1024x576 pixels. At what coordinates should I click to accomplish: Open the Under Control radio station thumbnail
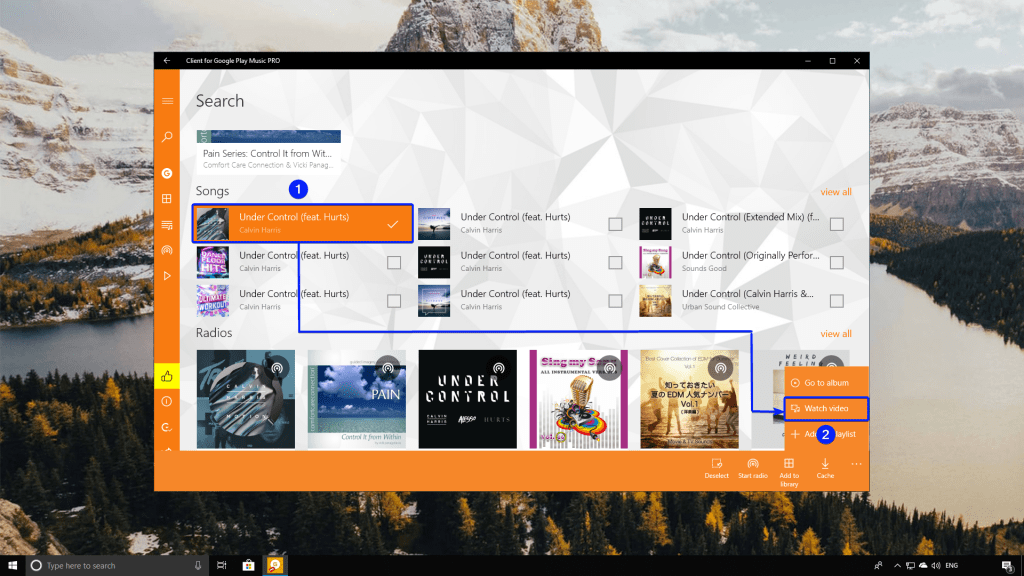coord(467,399)
